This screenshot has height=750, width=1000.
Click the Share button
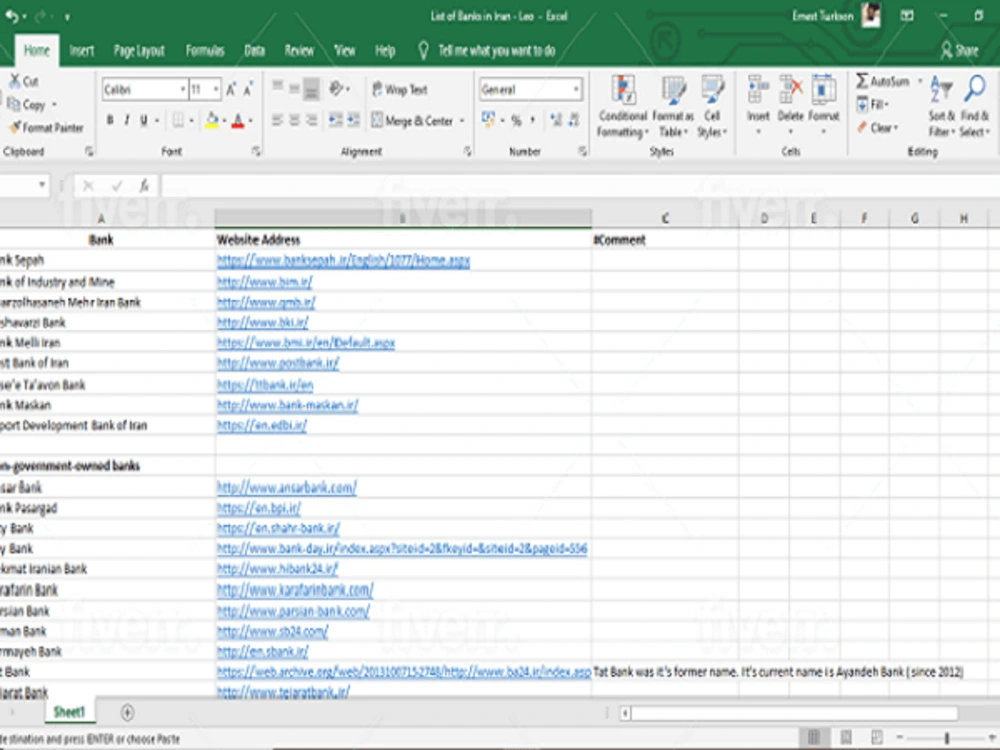(959, 50)
